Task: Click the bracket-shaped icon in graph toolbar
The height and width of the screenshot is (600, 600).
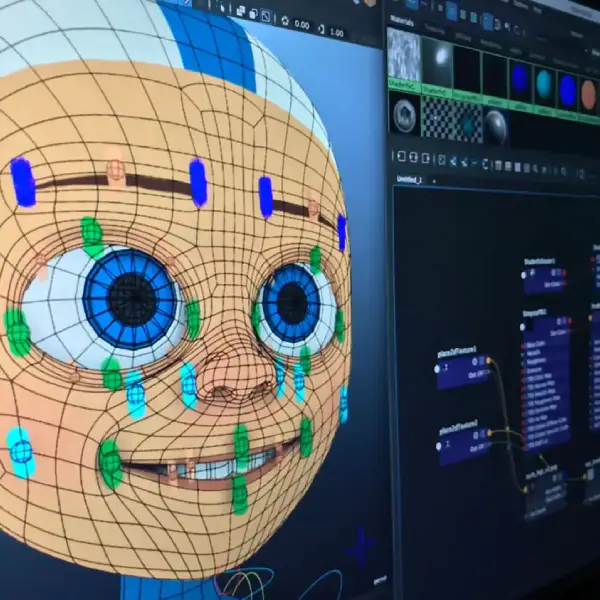Action: (485, 165)
